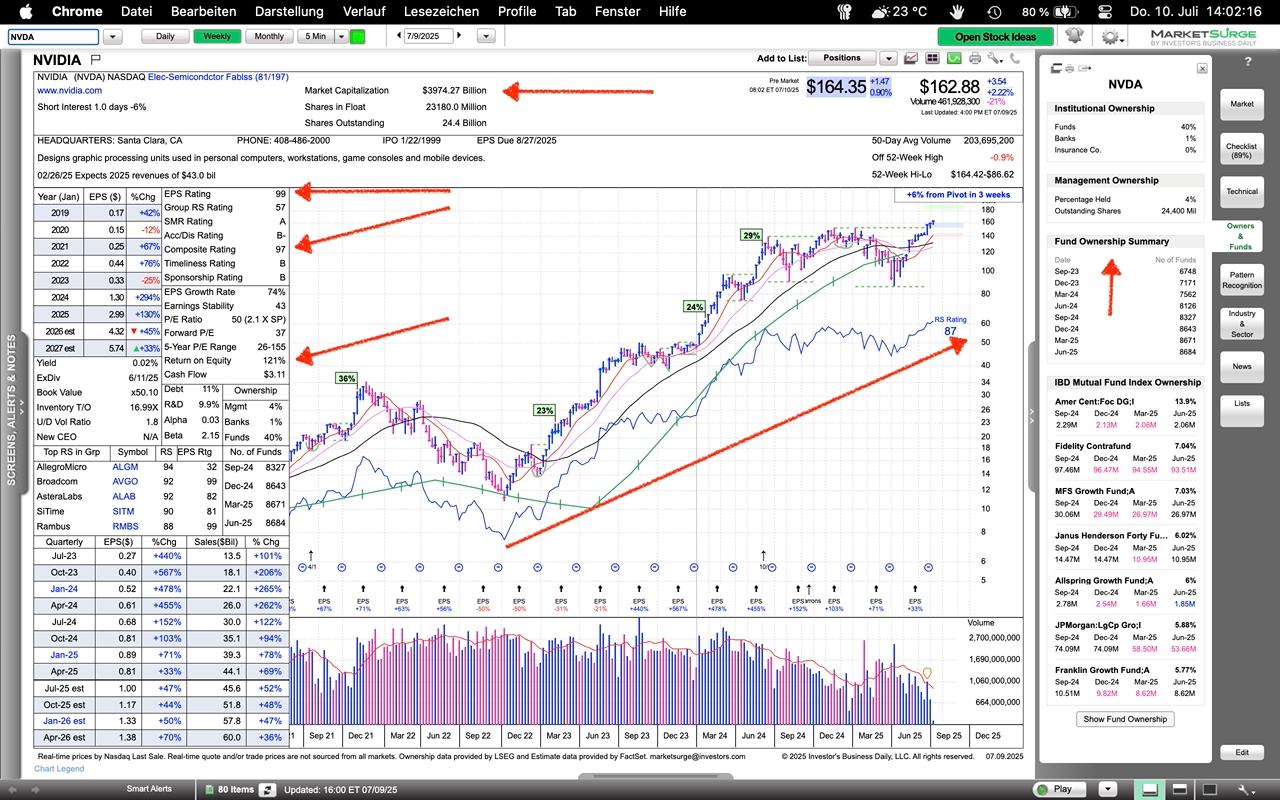Screen dimensions: 1280x800
Task: Switch chart to Monthly timeframe
Action: 268,36
